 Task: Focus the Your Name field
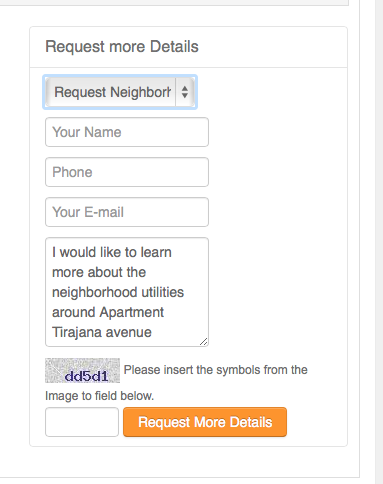pos(127,132)
